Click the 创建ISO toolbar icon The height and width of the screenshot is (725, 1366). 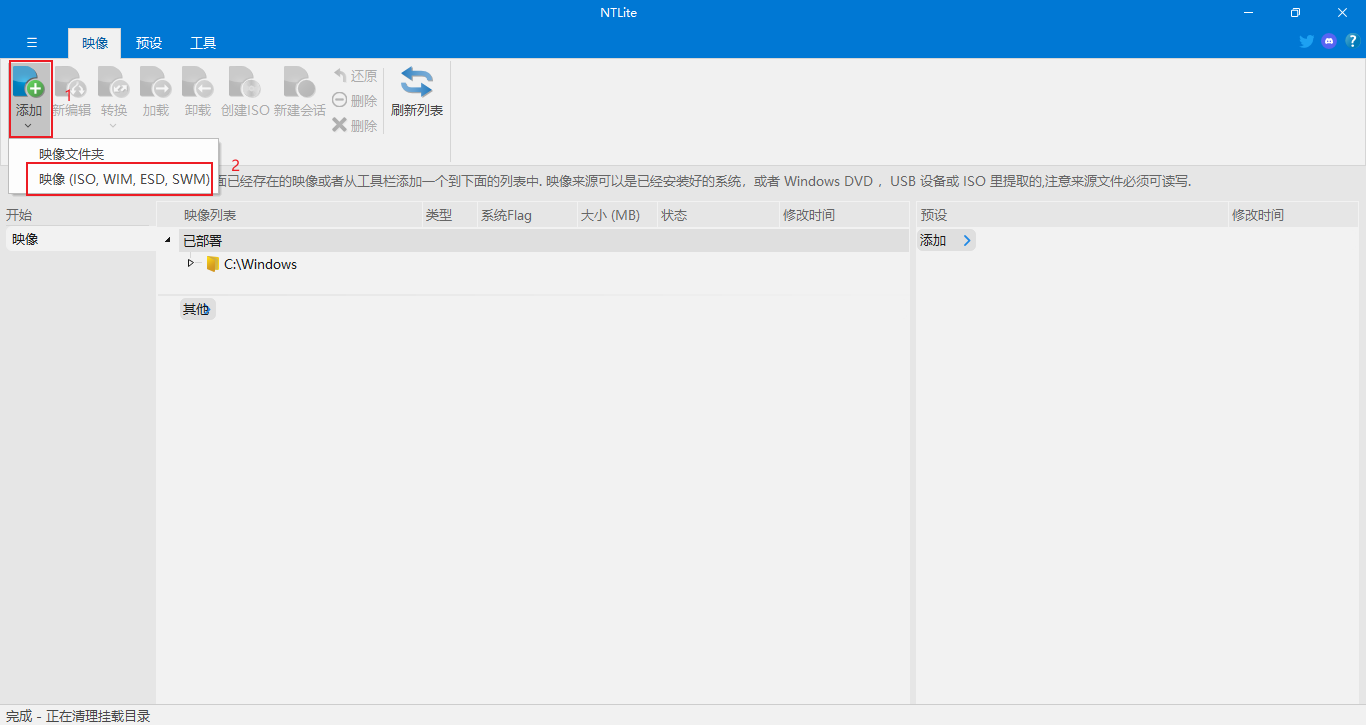pyautogui.click(x=245, y=83)
